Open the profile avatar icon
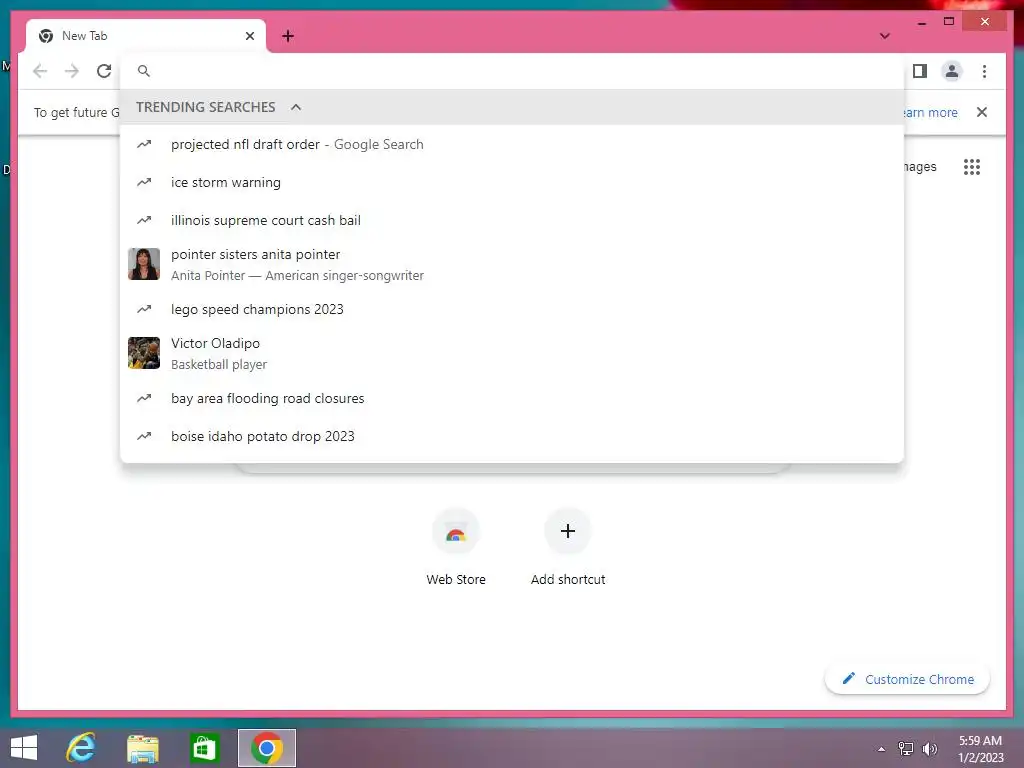 click(952, 71)
